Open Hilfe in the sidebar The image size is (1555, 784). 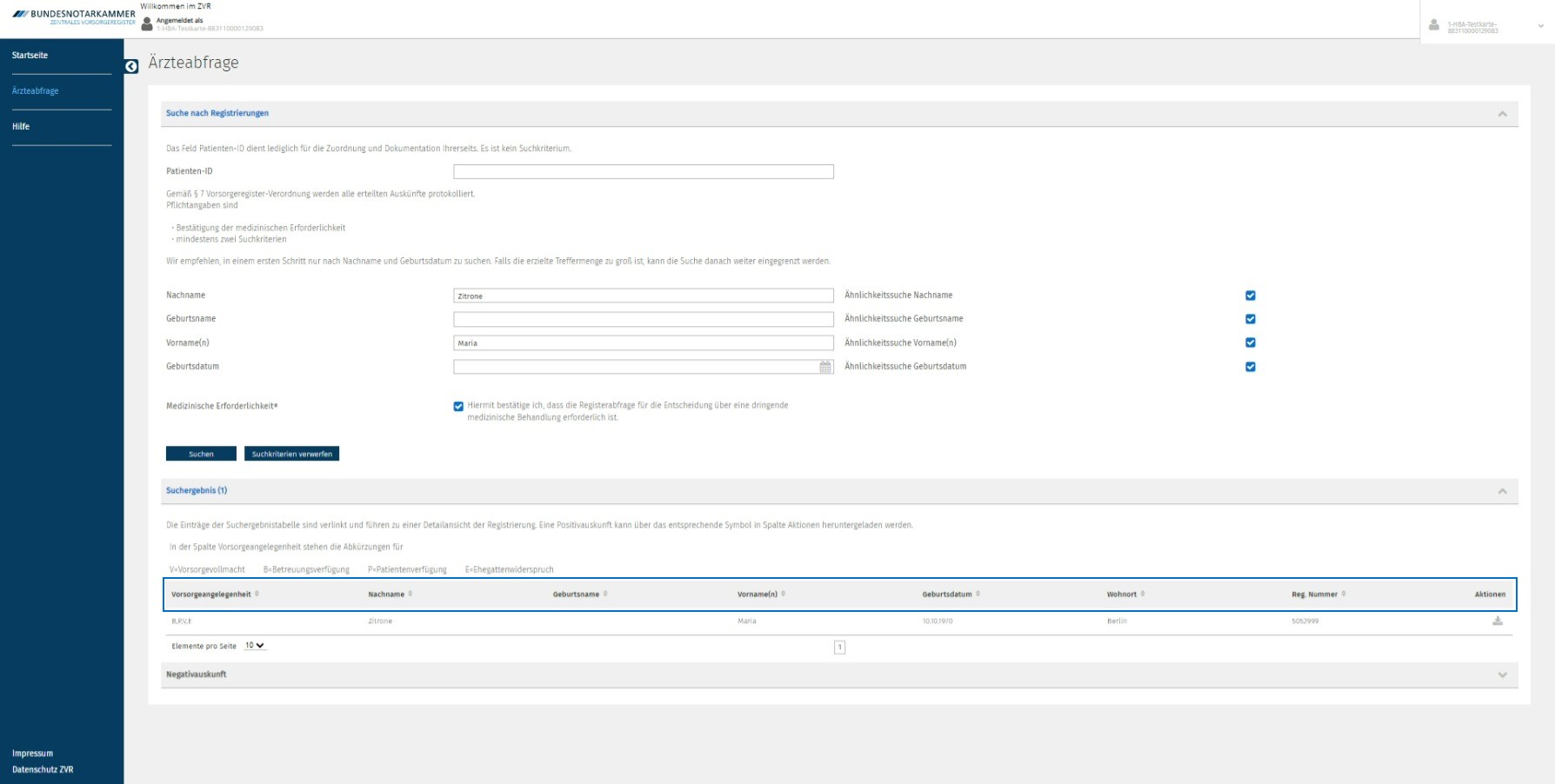click(21, 127)
